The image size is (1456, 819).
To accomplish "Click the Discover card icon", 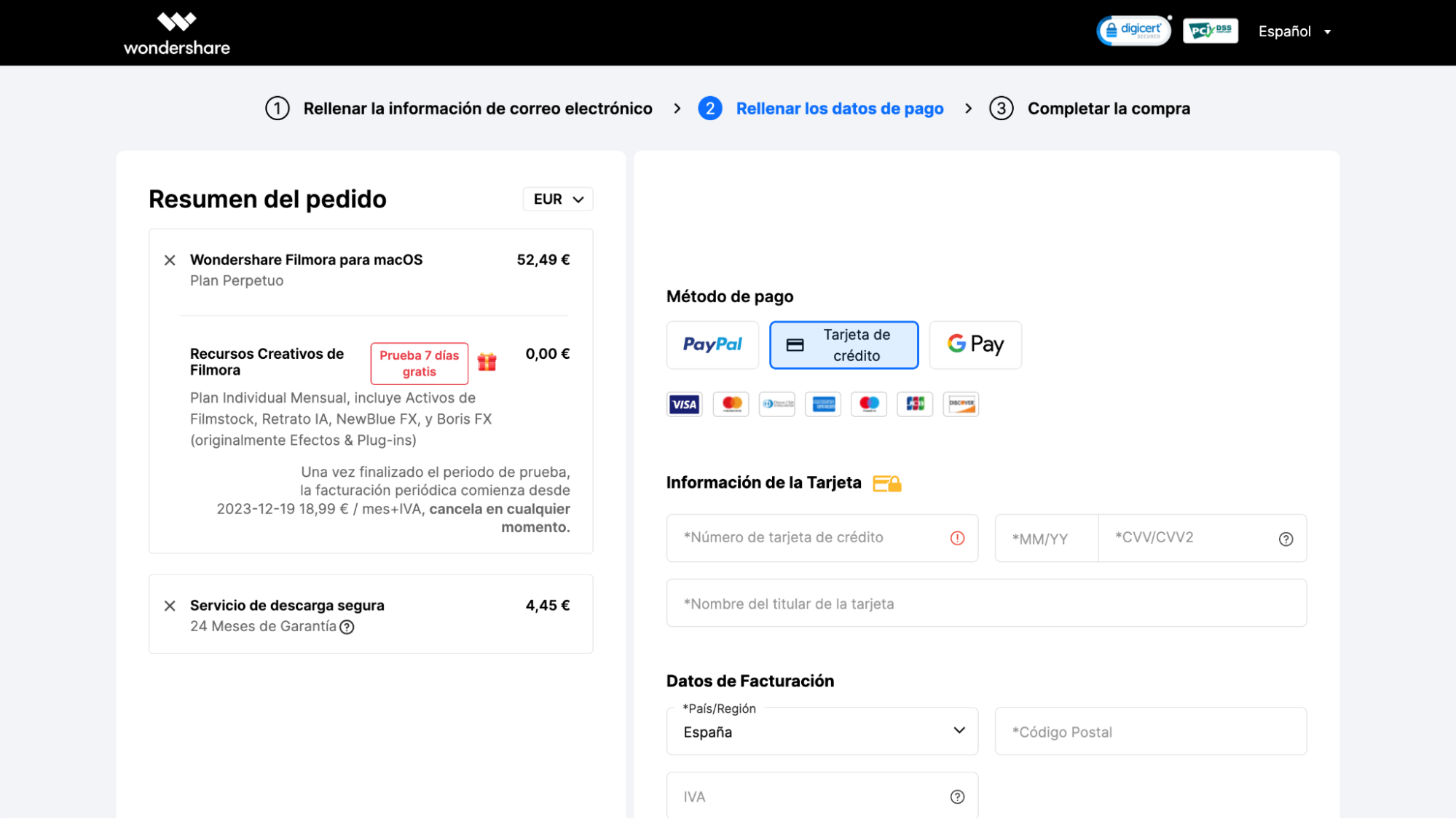I will (x=961, y=404).
